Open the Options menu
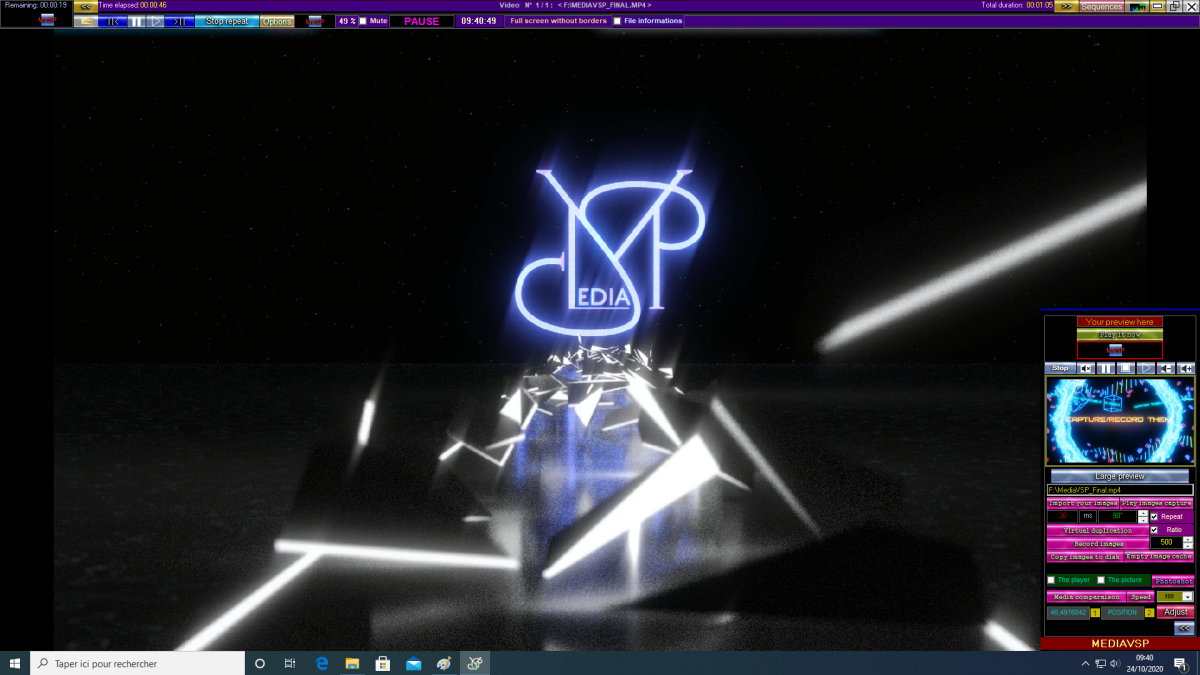 pos(277,21)
